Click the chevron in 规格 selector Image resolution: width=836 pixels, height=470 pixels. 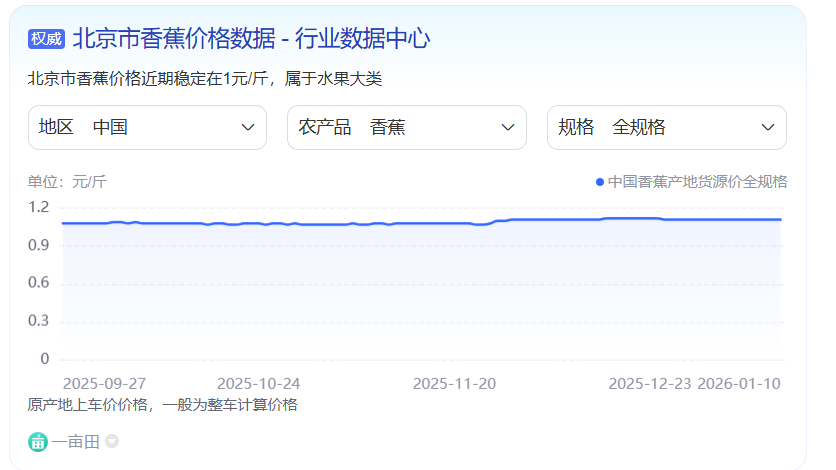coord(768,127)
